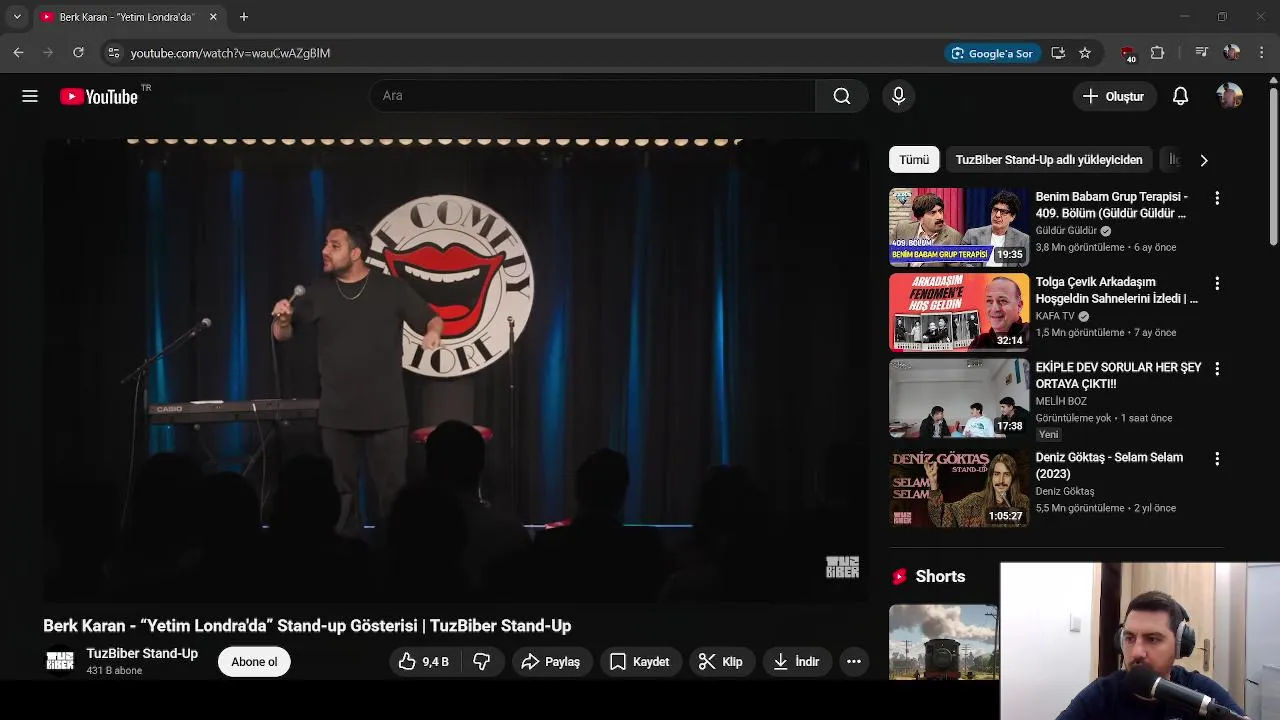This screenshot has width=1280, height=720.
Task: Close the Berk Karan browser tab
Action: pyautogui.click(x=213, y=17)
